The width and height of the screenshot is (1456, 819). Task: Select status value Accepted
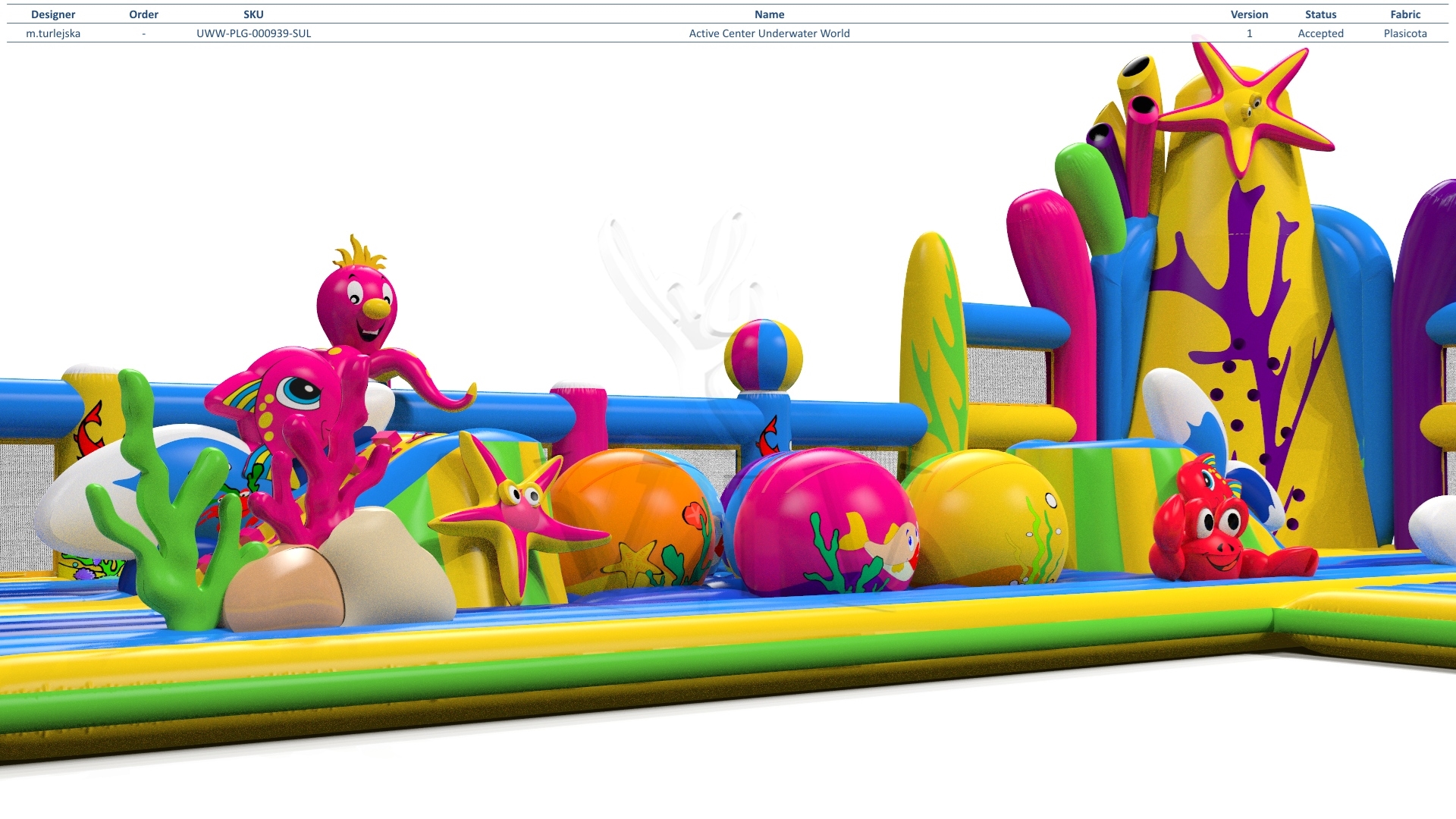pos(1320,33)
